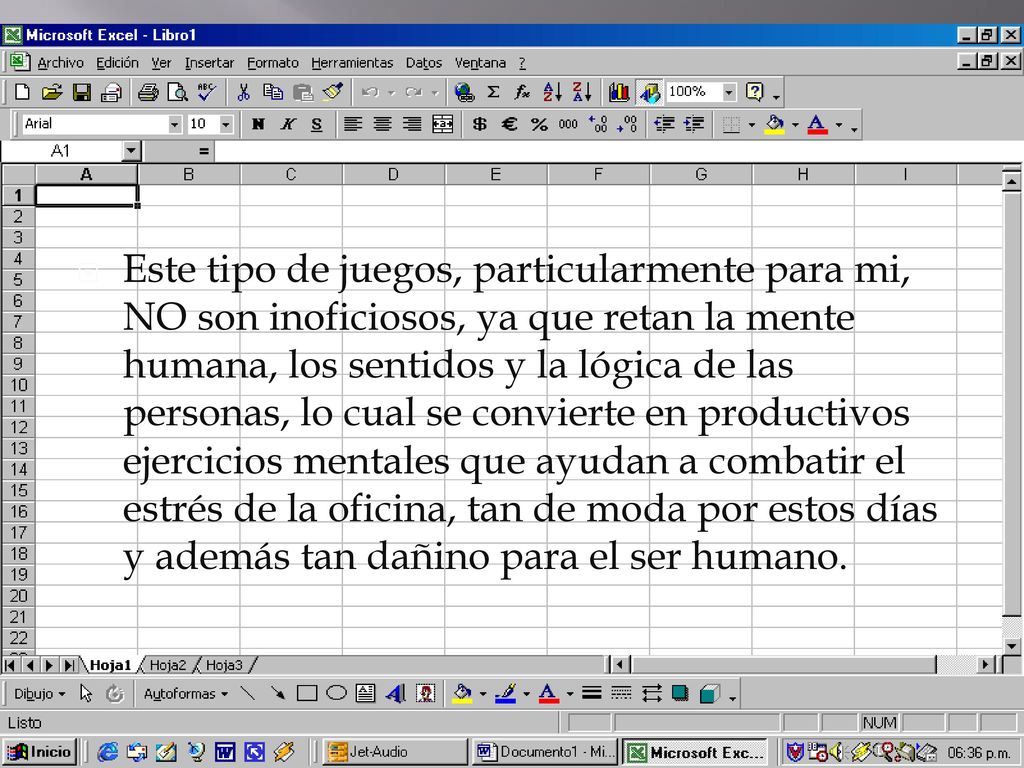Toggle the Drawing toolbar button
This screenshot has height=768, width=1024.
[x=649, y=92]
